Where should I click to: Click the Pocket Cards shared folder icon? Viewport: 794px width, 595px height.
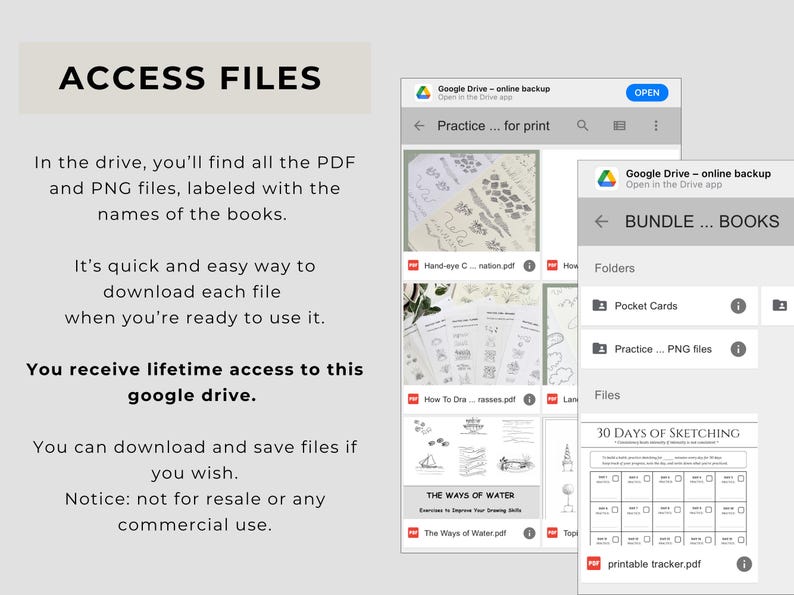pos(600,305)
